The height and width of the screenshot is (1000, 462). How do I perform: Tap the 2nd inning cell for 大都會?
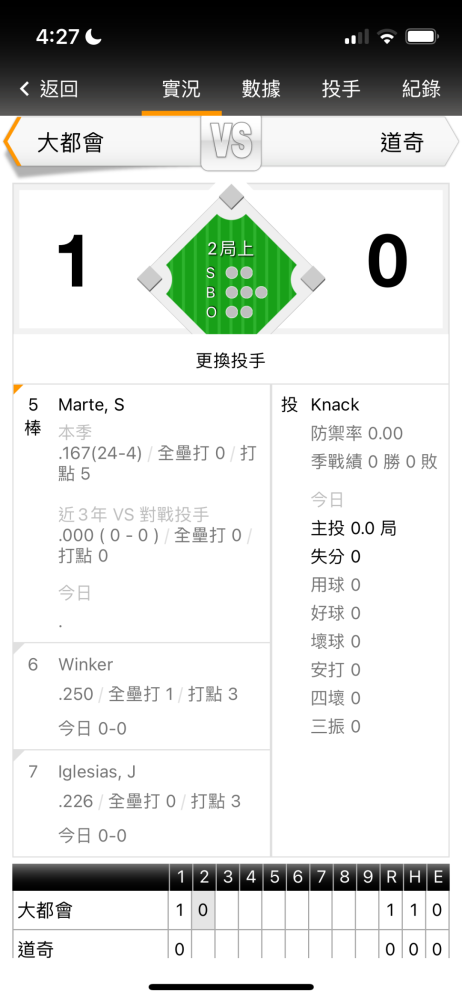click(x=204, y=910)
